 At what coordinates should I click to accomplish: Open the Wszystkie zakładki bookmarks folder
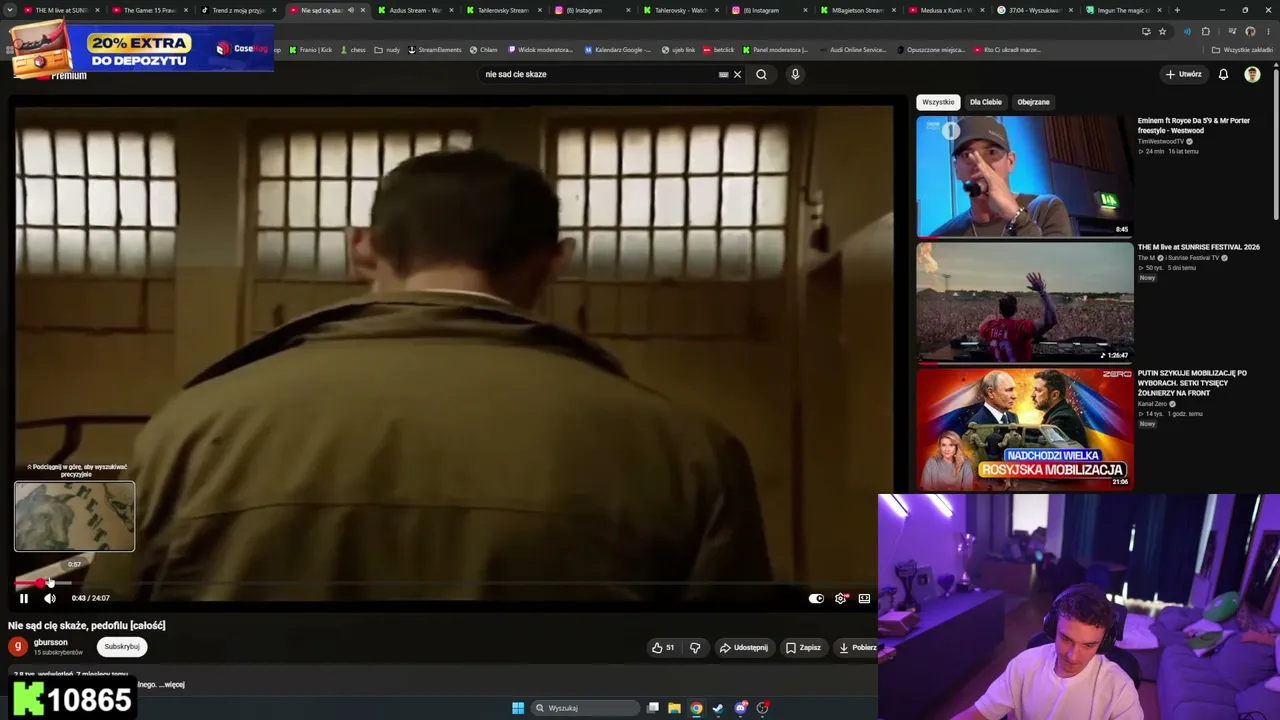1241,50
